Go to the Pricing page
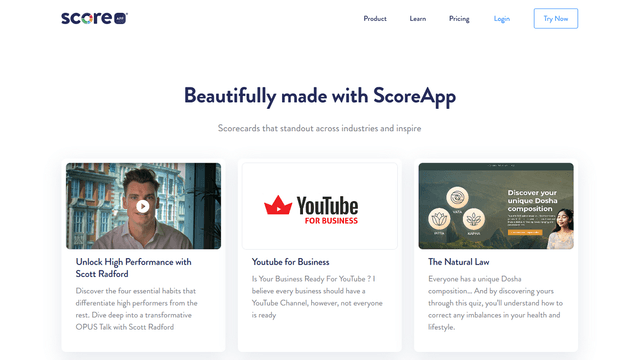 (459, 19)
